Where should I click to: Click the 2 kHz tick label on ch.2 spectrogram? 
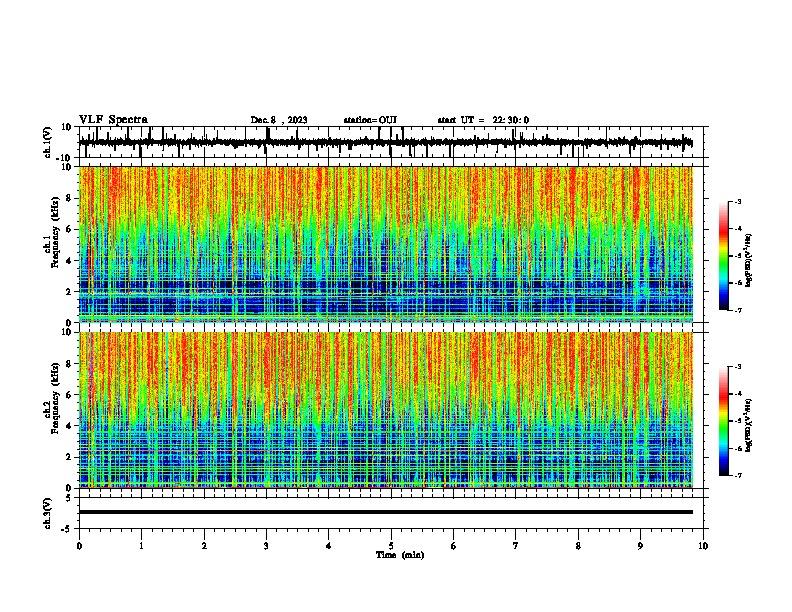coord(69,457)
